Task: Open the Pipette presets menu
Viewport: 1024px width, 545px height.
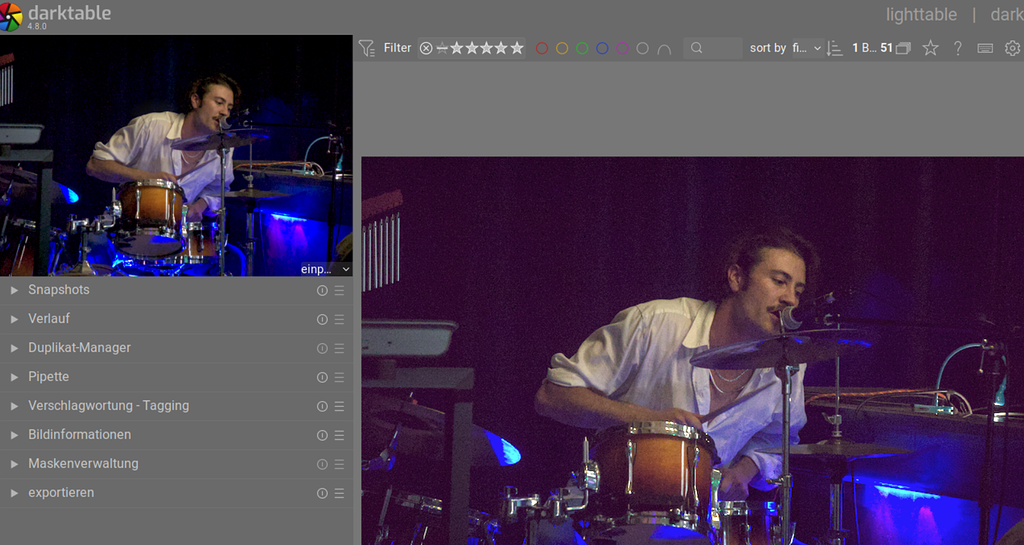Action: [x=340, y=377]
